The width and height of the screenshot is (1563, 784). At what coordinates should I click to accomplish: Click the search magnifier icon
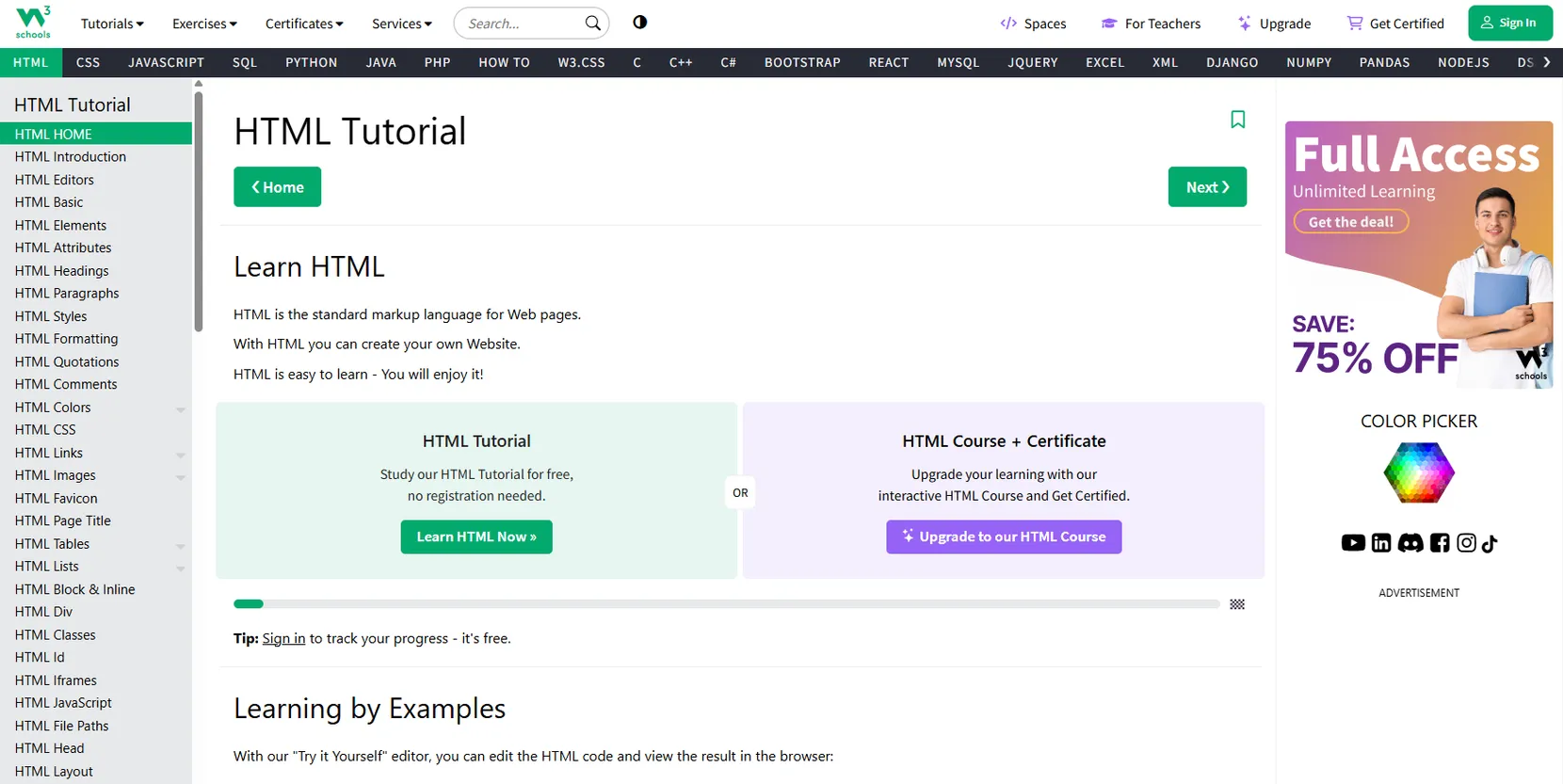pos(592,23)
